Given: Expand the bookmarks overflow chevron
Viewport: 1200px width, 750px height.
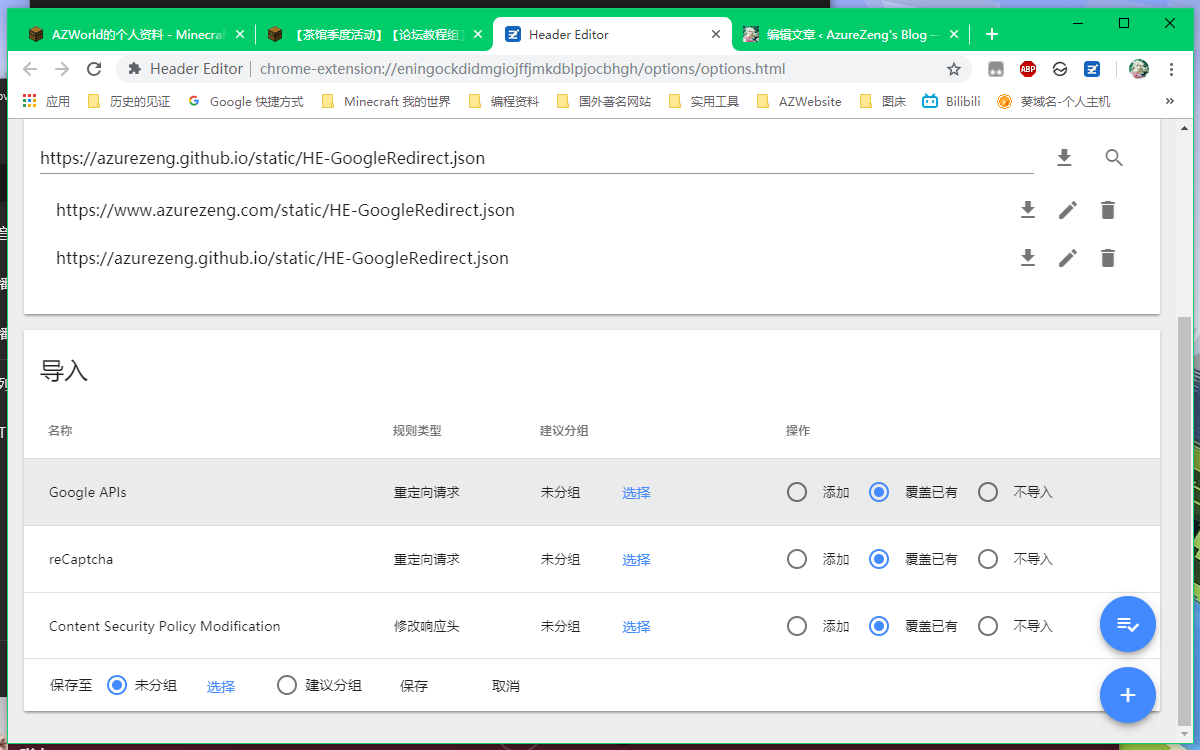Looking at the screenshot, I should (x=1170, y=100).
